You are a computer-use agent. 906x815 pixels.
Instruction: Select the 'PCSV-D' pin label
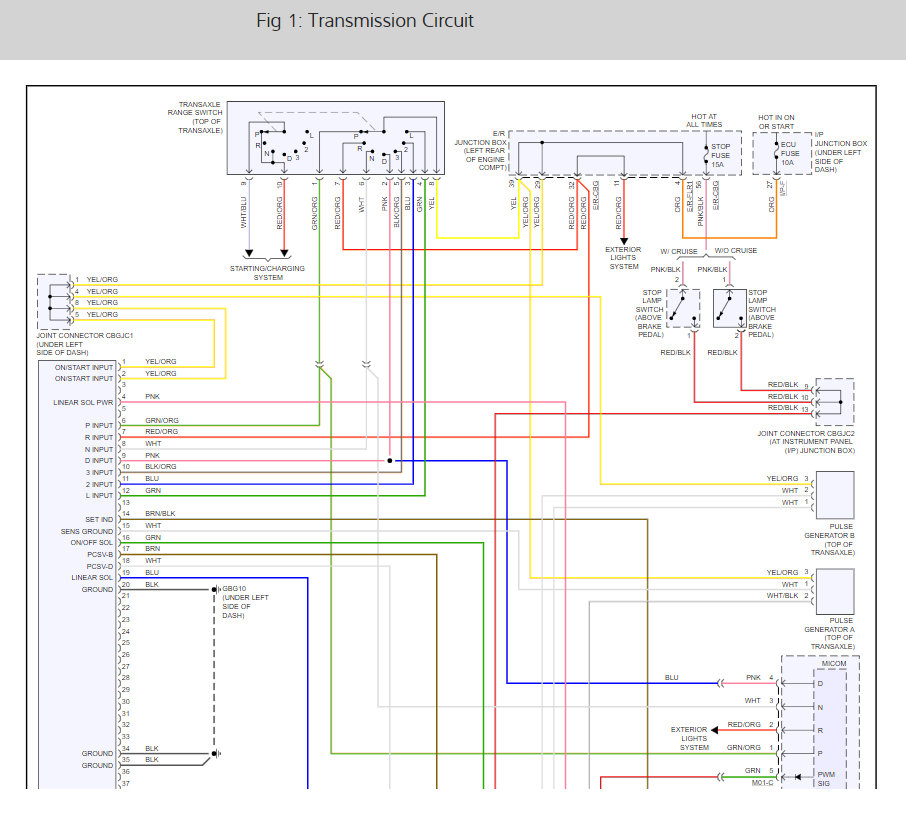click(x=100, y=567)
